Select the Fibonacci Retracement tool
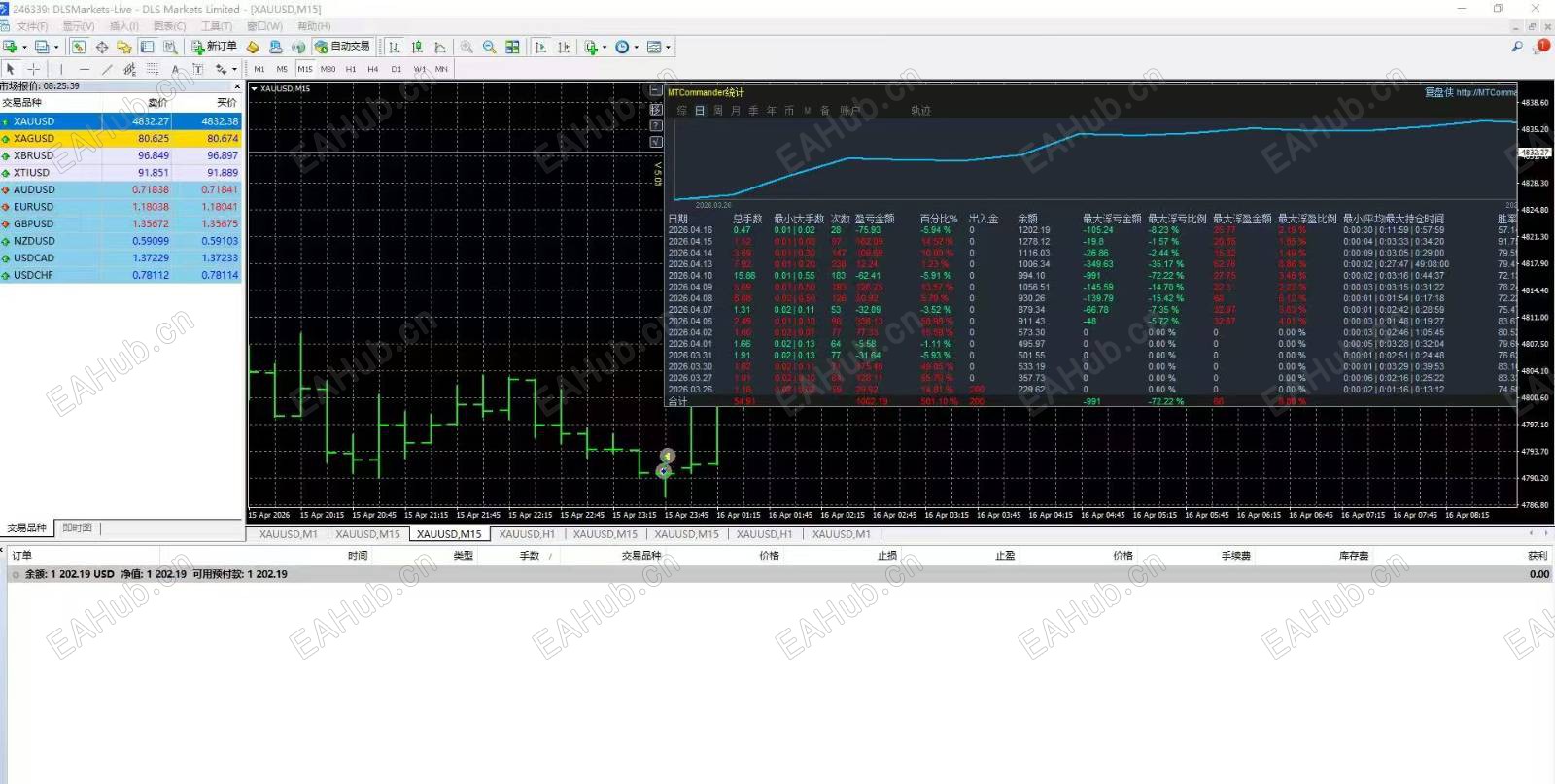 (x=153, y=69)
